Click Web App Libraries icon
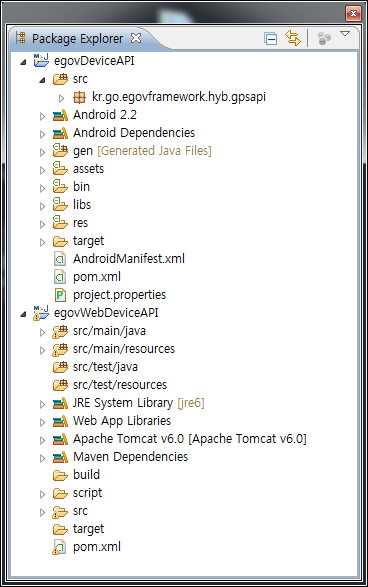The height and width of the screenshot is (587, 368). [x=60, y=421]
